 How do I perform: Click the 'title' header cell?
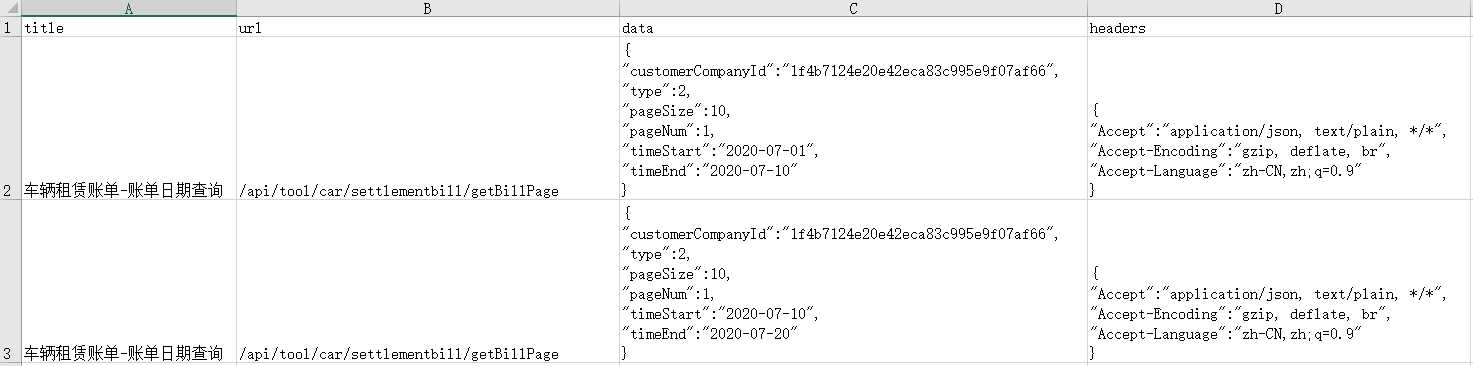128,28
